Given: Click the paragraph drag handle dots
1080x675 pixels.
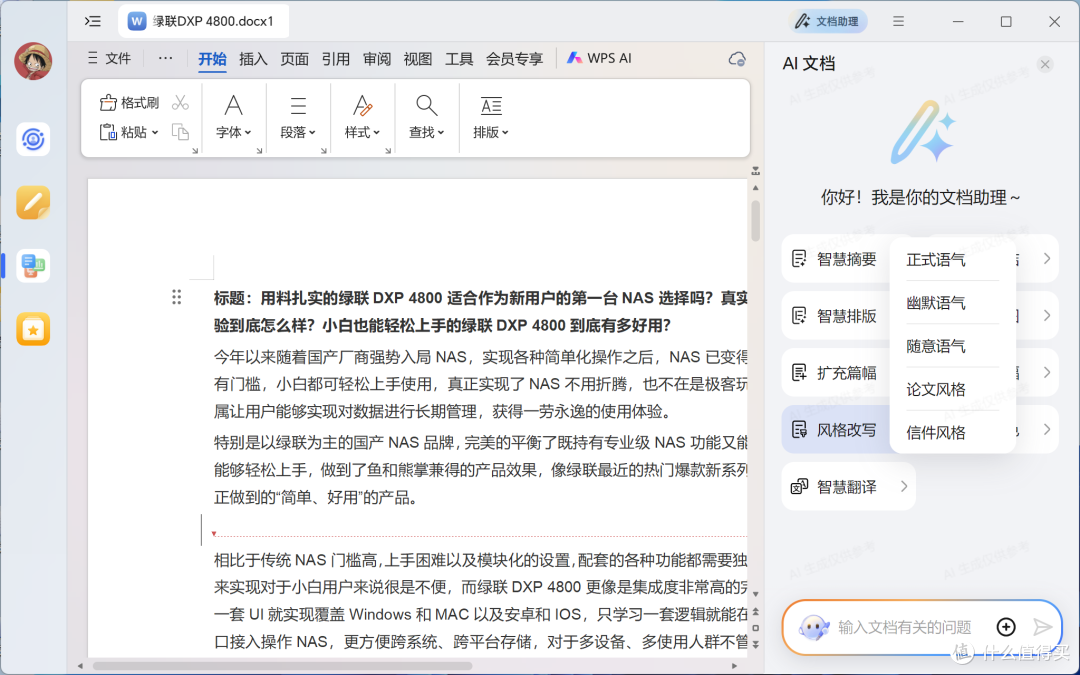Looking at the screenshot, I should 176,297.
